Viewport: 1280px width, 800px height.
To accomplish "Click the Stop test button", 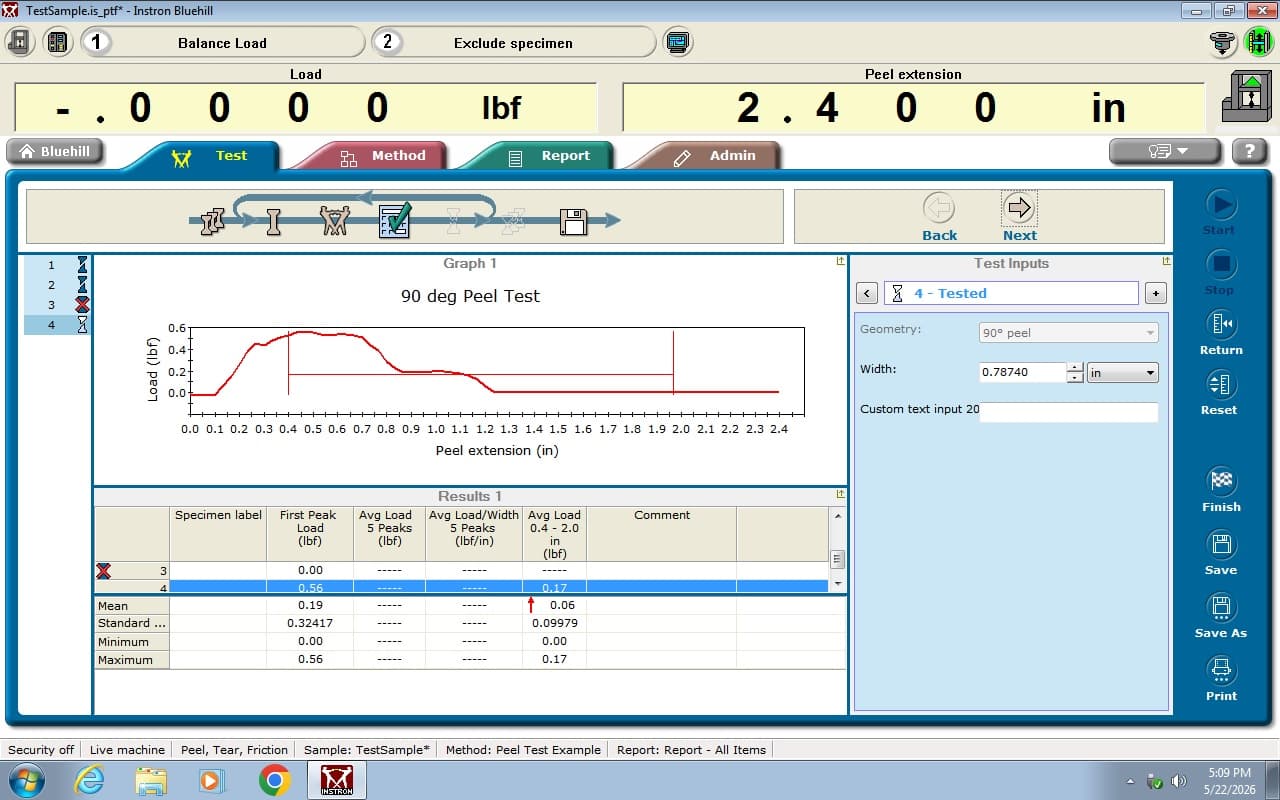I will tap(1220, 273).
